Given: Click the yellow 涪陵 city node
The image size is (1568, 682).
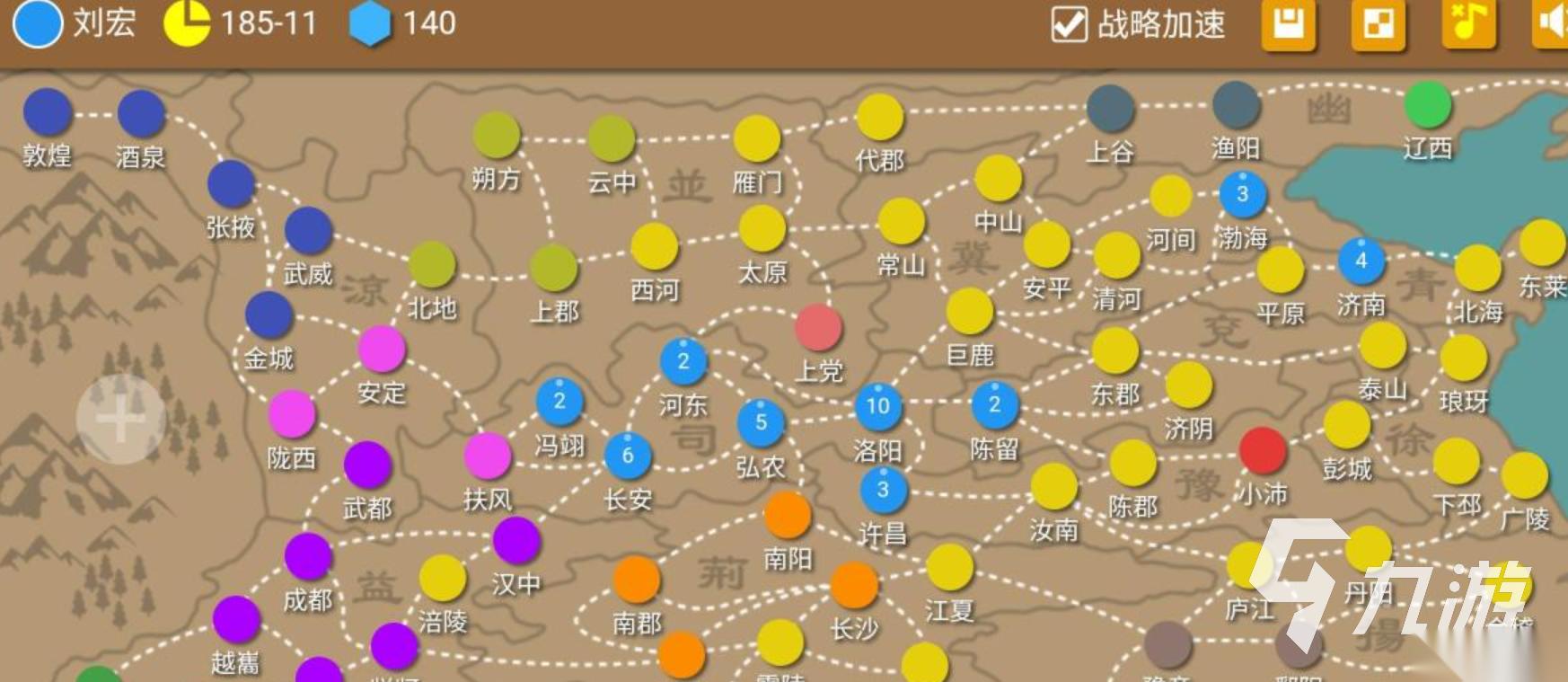Looking at the screenshot, I should 443,578.
